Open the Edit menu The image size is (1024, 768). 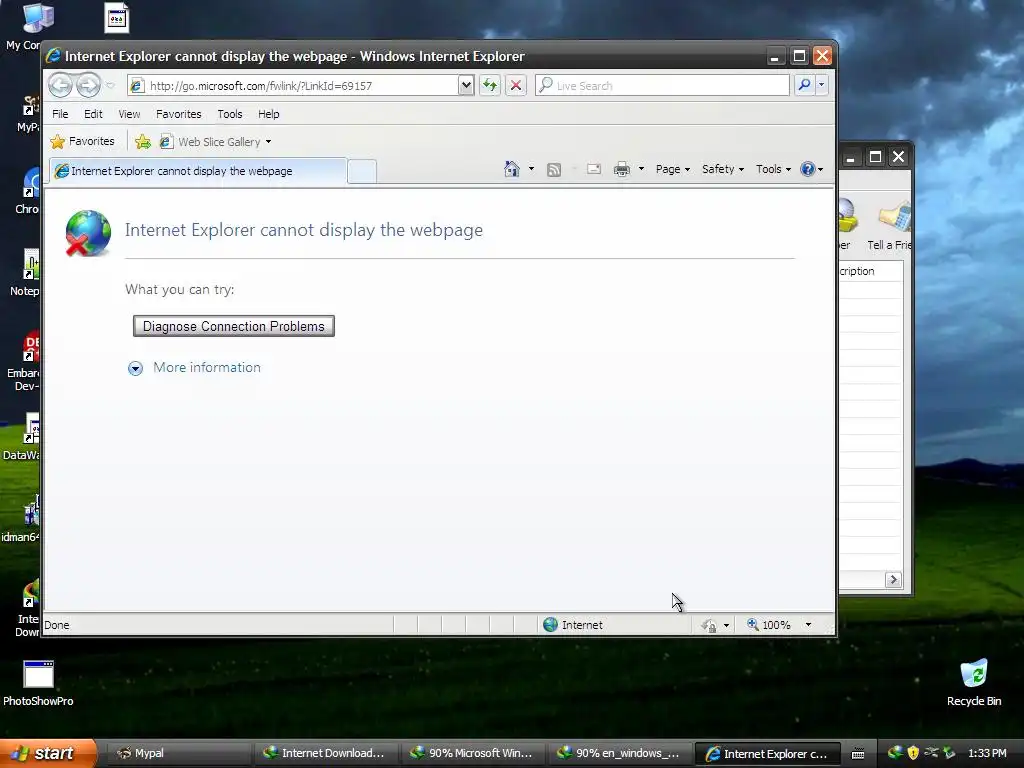93,114
